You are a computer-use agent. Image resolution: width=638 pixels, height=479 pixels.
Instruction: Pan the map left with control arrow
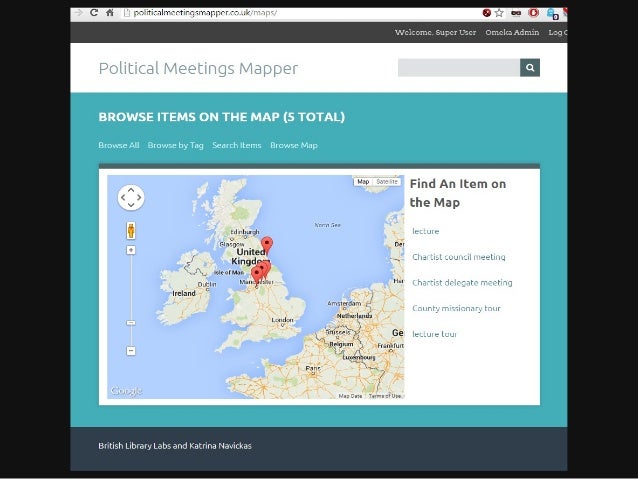coord(123,198)
